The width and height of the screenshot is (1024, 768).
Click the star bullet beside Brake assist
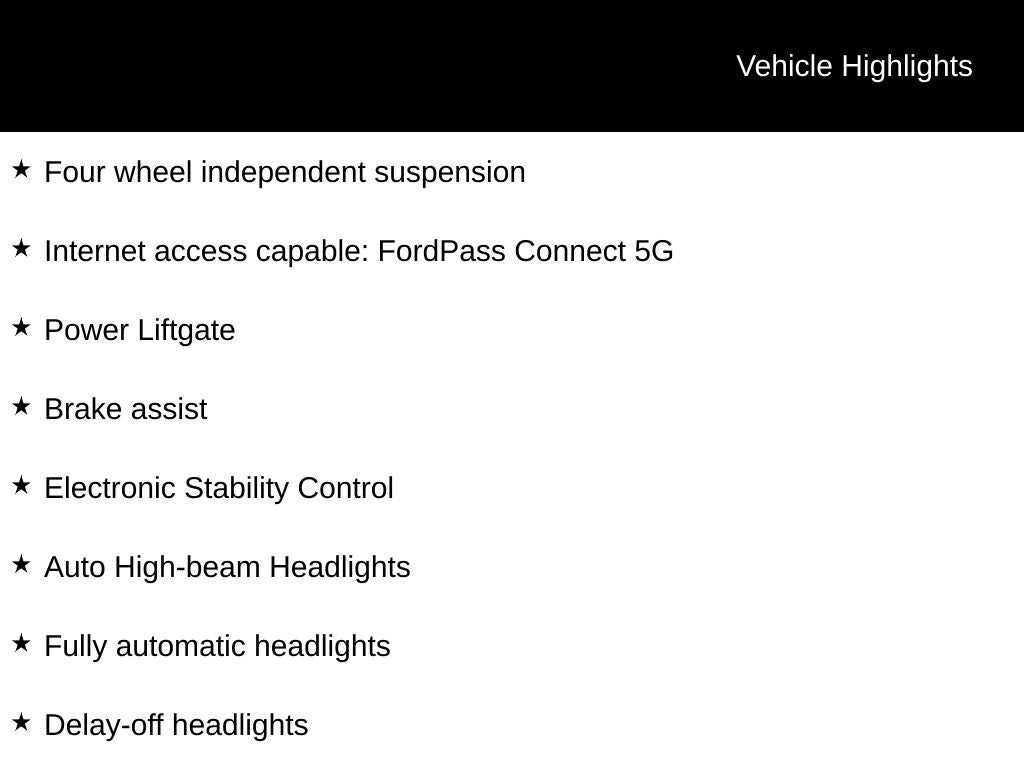point(21,407)
